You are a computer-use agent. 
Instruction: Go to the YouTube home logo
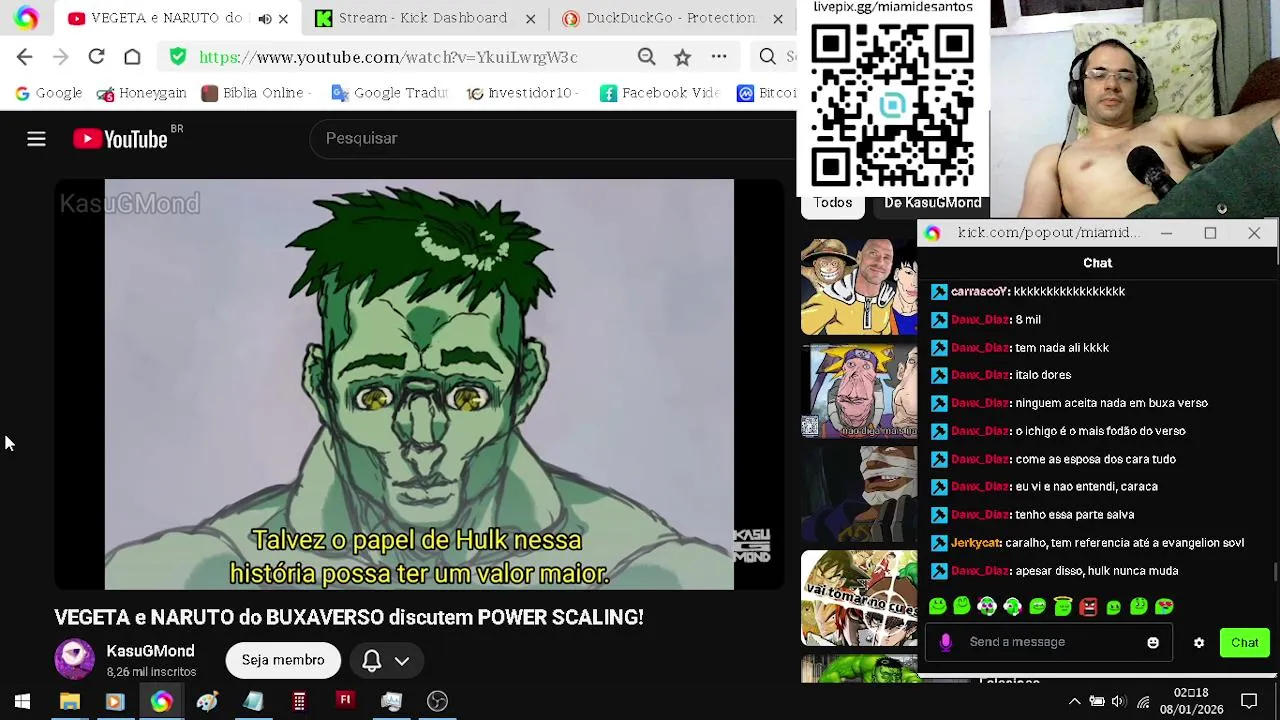pyautogui.click(x=121, y=139)
